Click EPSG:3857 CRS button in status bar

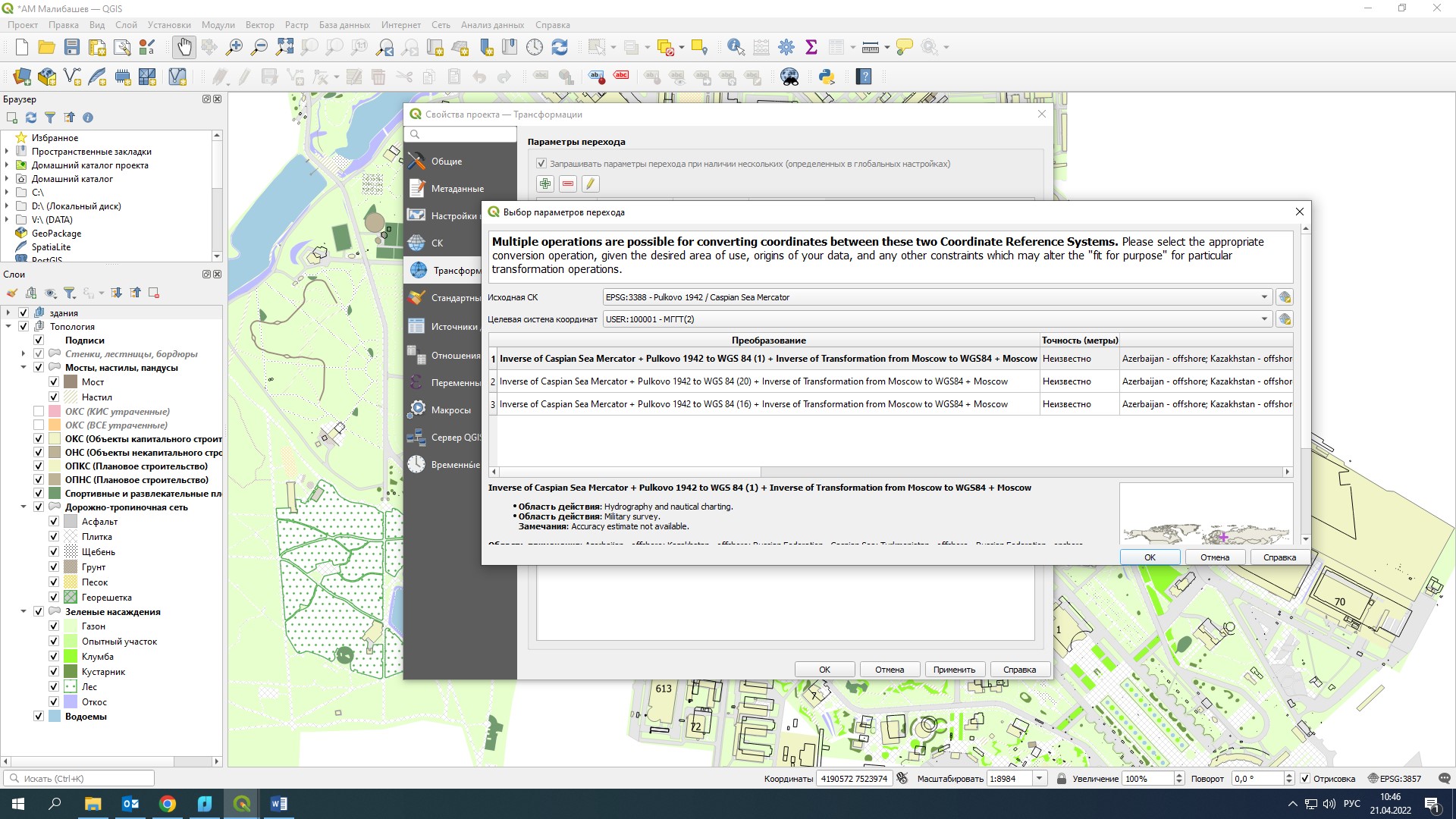[1395, 778]
